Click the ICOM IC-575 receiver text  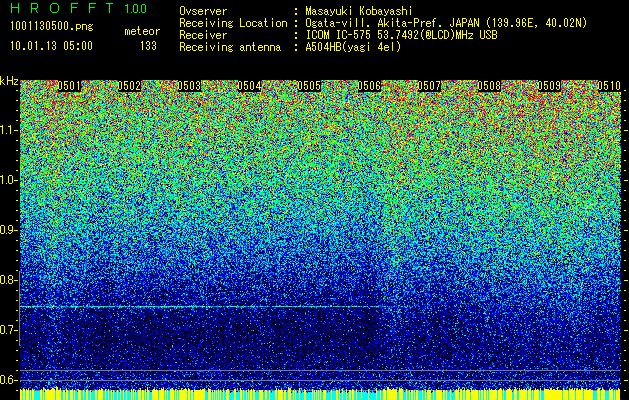click(x=401, y=35)
